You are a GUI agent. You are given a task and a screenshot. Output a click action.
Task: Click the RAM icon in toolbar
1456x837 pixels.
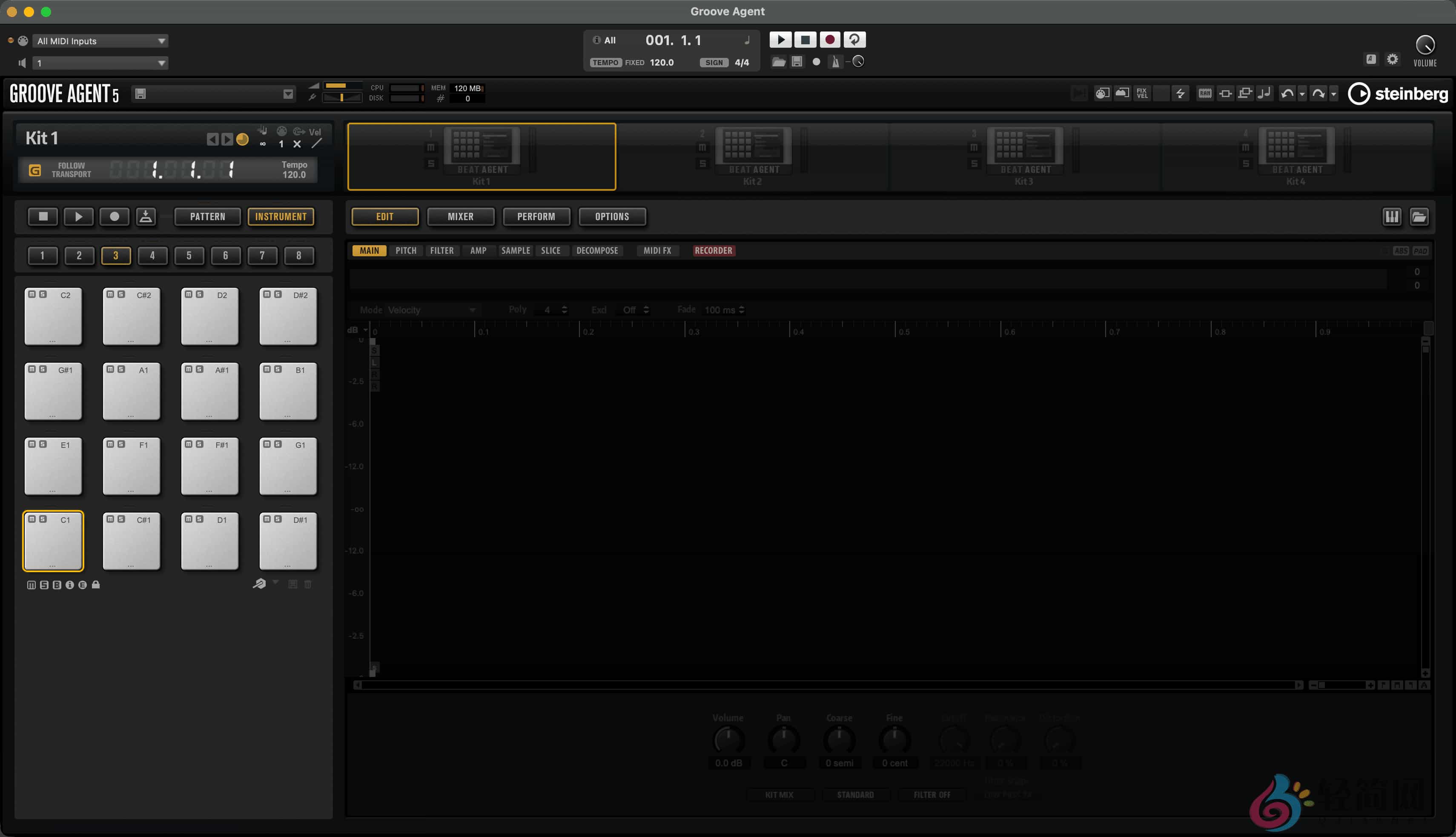pyautogui.click(x=1205, y=93)
